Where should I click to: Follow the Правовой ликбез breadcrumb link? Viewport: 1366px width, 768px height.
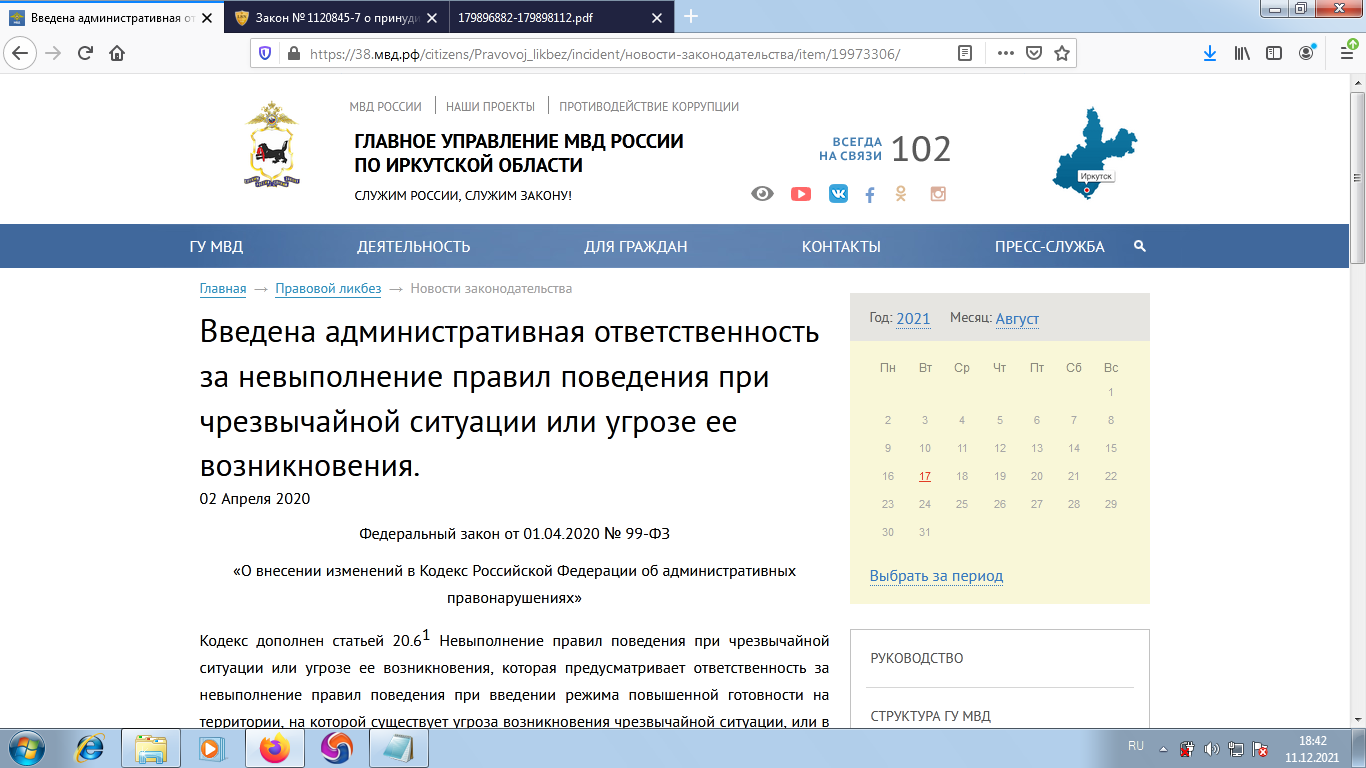pyautogui.click(x=328, y=289)
